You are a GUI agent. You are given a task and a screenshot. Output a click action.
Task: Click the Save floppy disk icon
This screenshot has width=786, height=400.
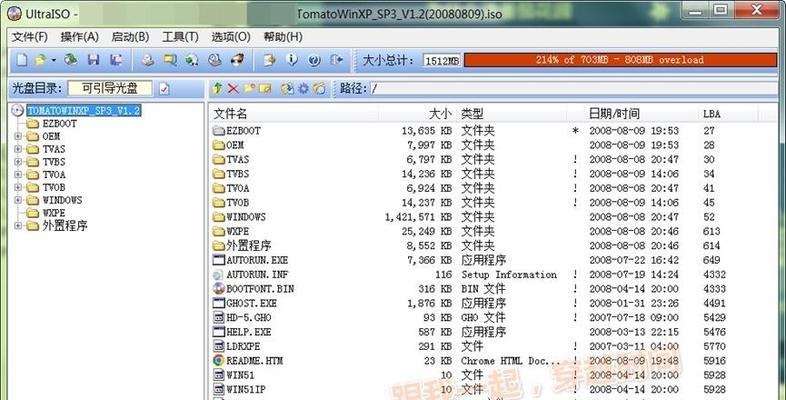click(x=93, y=60)
